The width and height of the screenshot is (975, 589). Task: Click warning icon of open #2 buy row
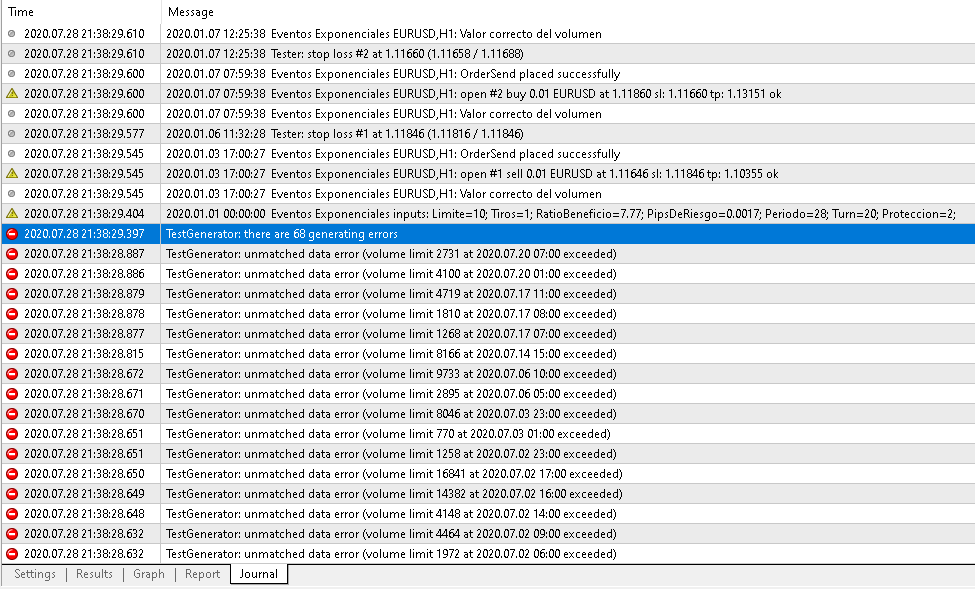pyautogui.click(x=12, y=94)
